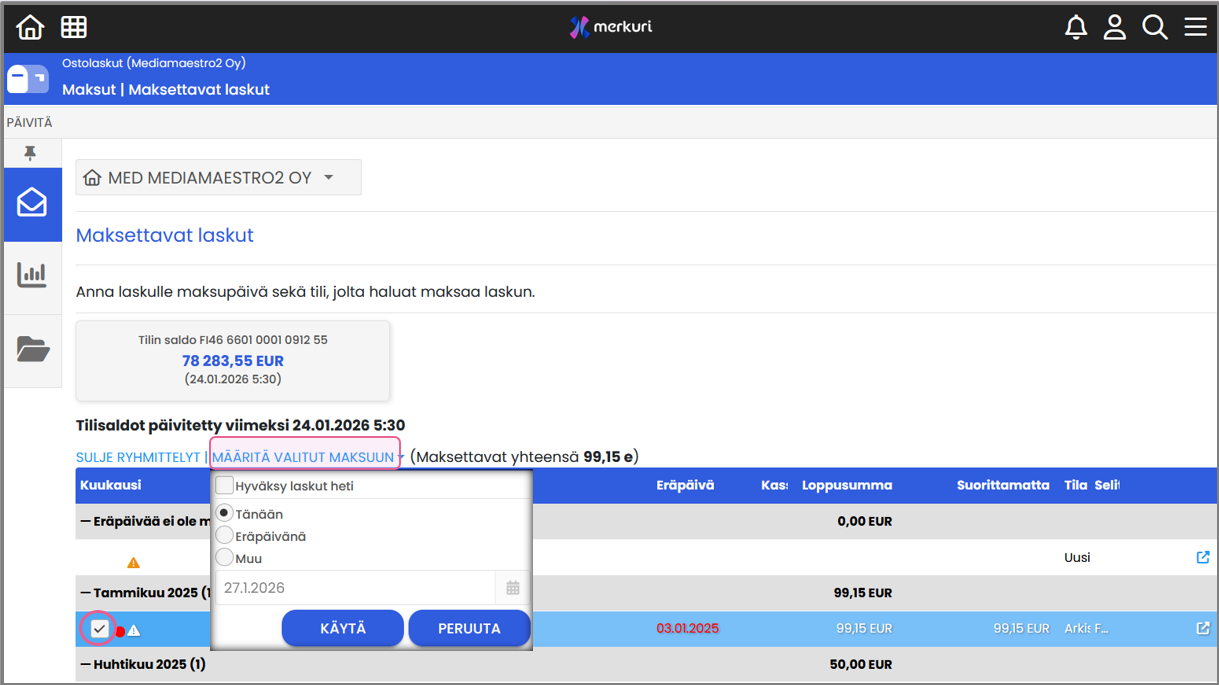Expand the MED MEDIAMAESTRO2 OY company dropdown

[218, 178]
